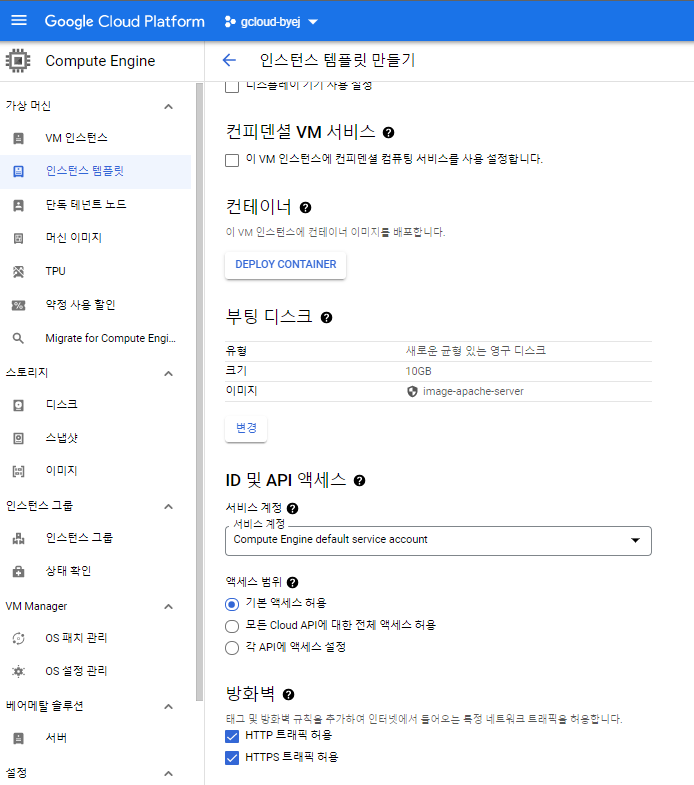Open the gcloud-byej project dropdown
Image resolution: width=694 pixels, height=785 pixels.
(271, 22)
